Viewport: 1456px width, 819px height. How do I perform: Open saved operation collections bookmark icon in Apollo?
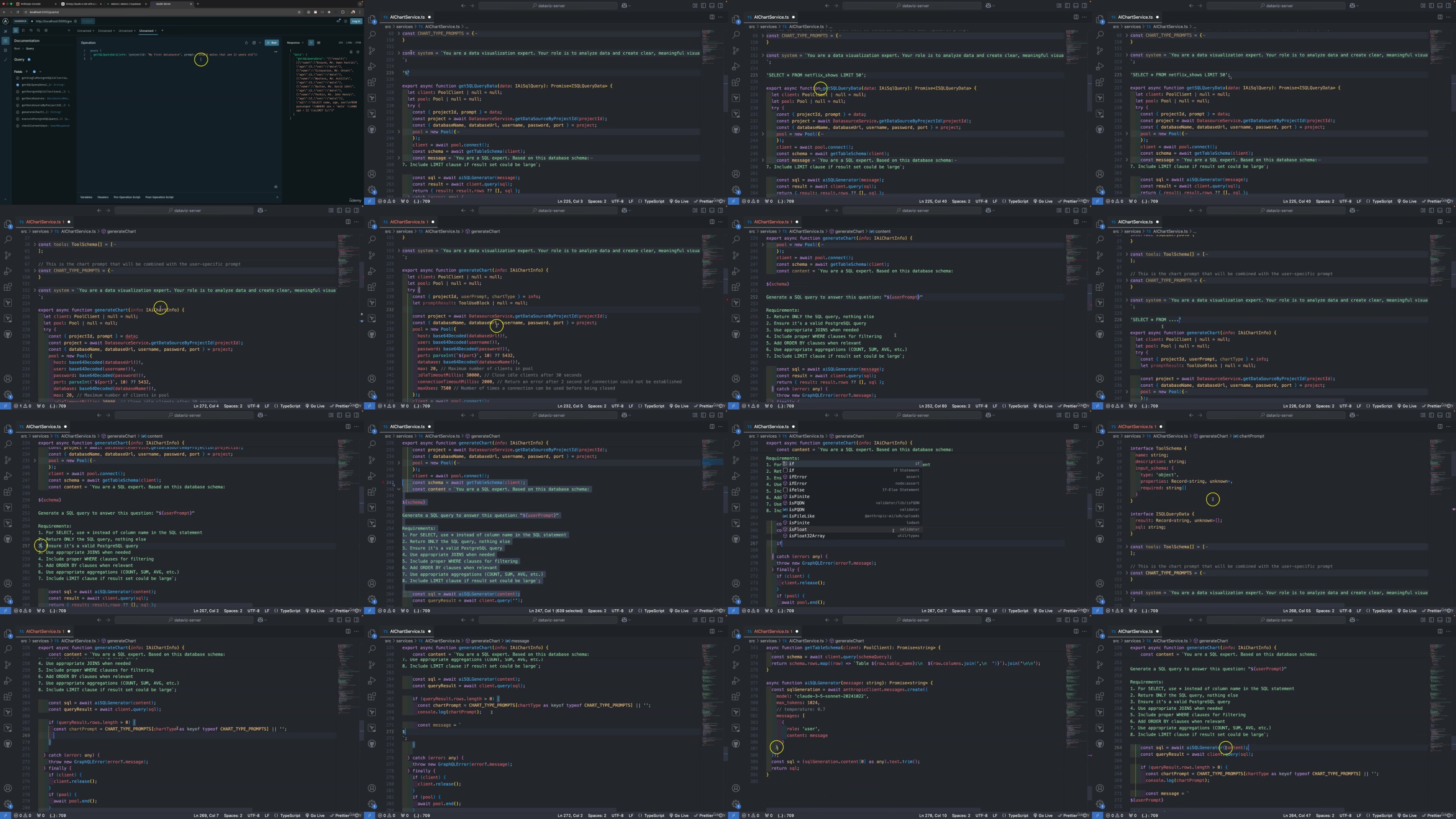23,30
